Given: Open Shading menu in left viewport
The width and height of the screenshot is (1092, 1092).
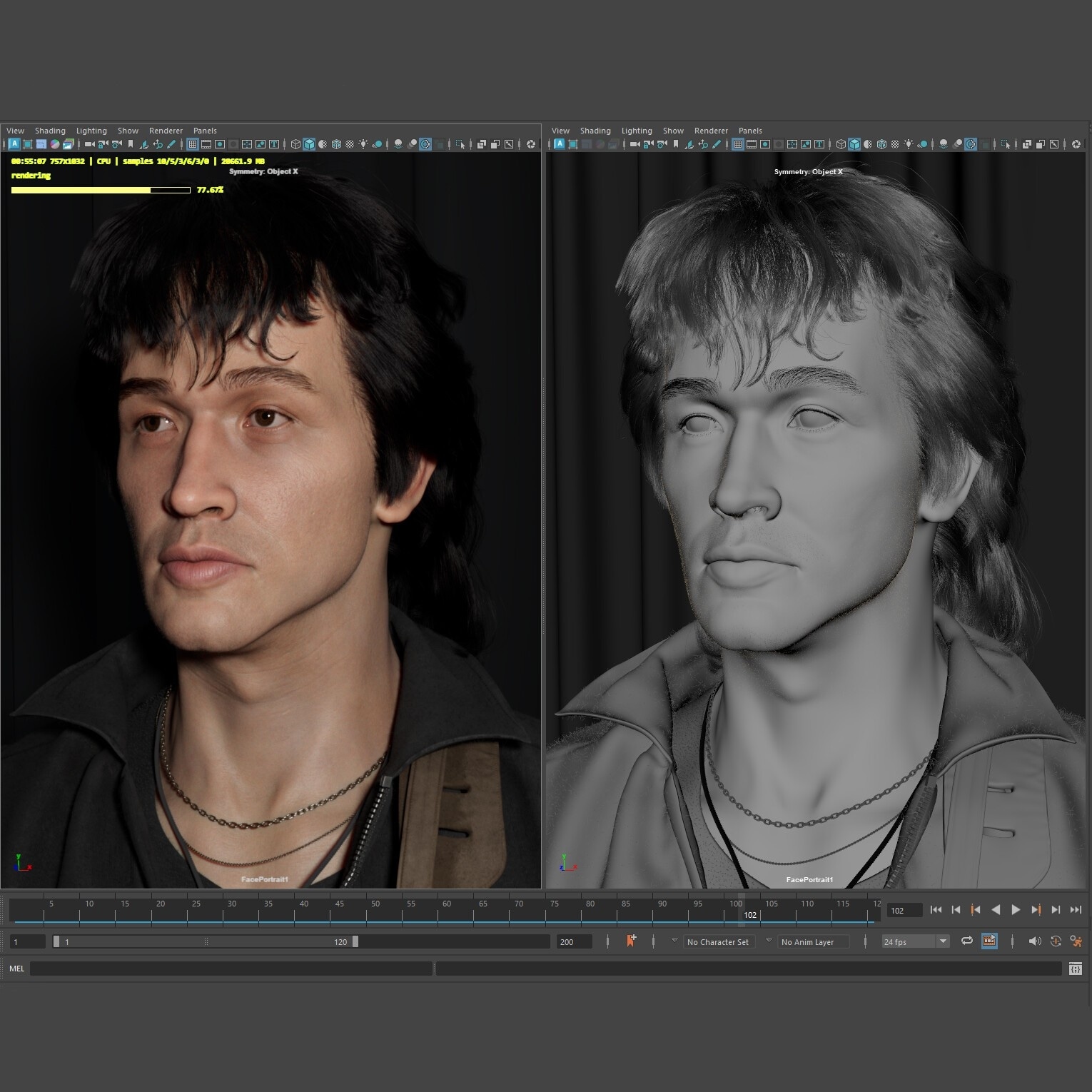Looking at the screenshot, I should 50,131.
